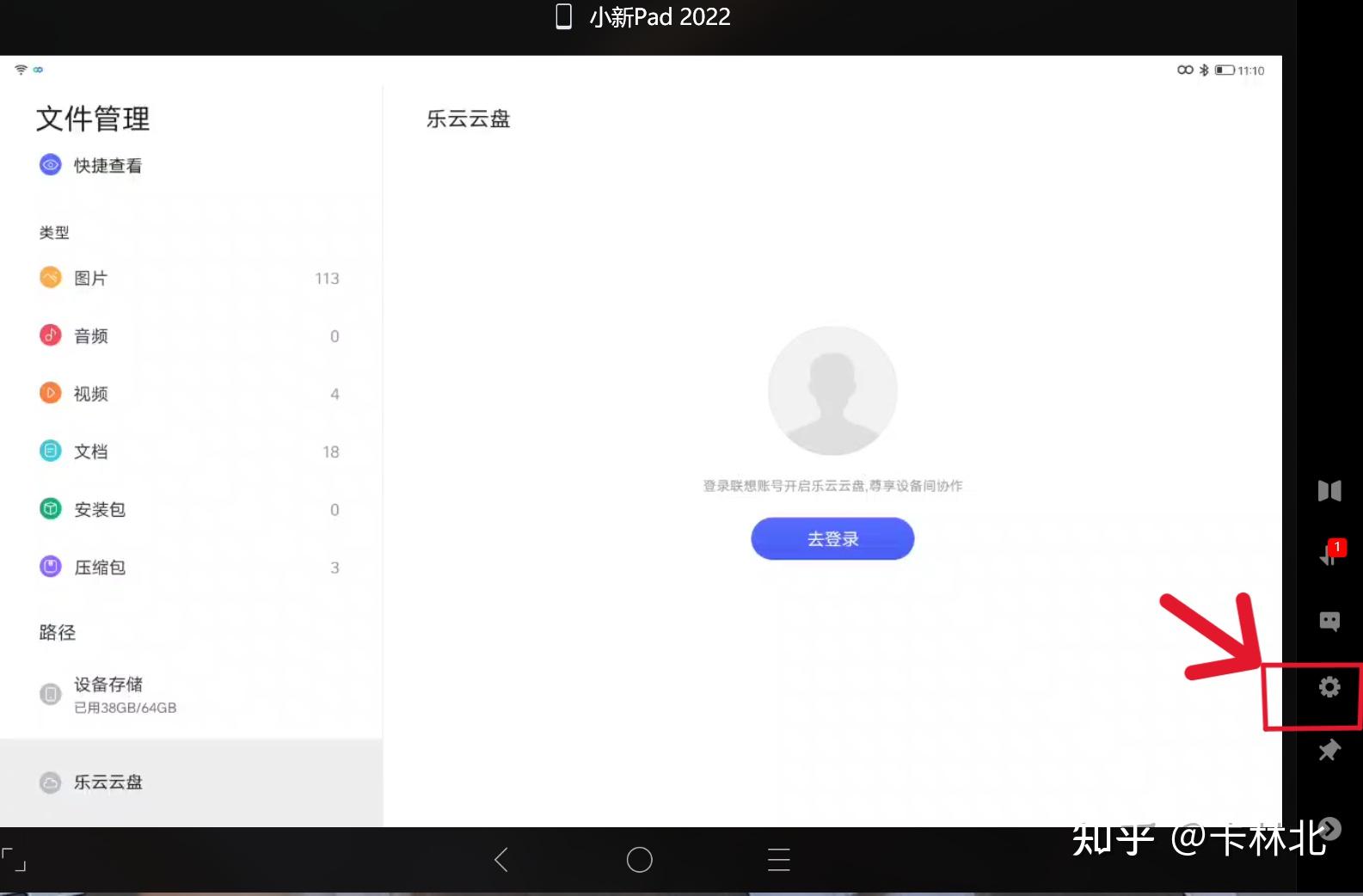Click the fullscreen corner brackets icon
The width and height of the screenshot is (1363, 896).
point(14,859)
